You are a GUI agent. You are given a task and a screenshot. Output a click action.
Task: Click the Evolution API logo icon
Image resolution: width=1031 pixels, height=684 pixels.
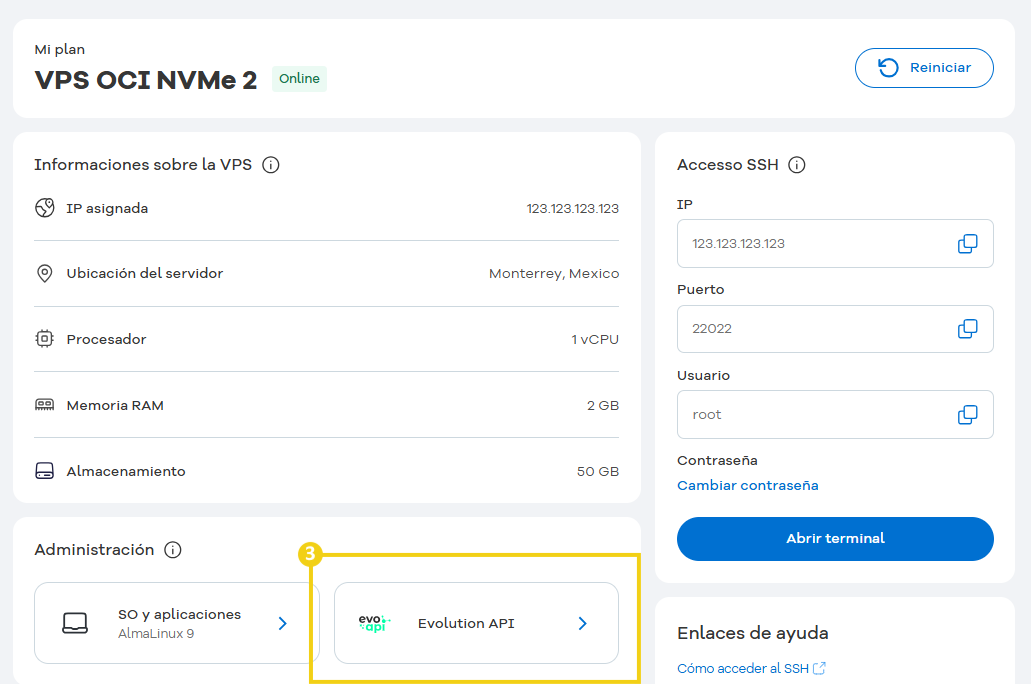coord(374,622)
